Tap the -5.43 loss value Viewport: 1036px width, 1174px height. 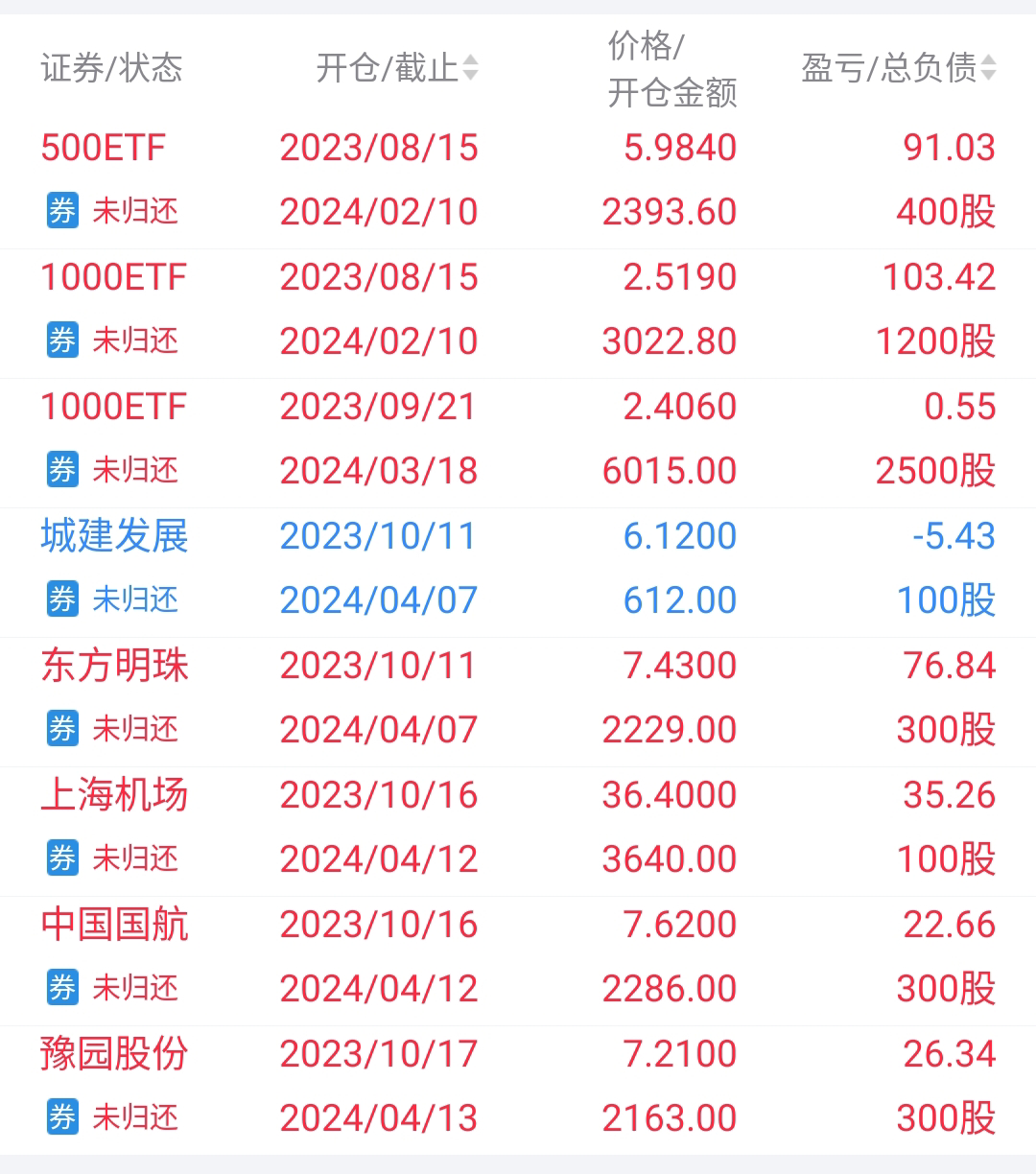954,536
